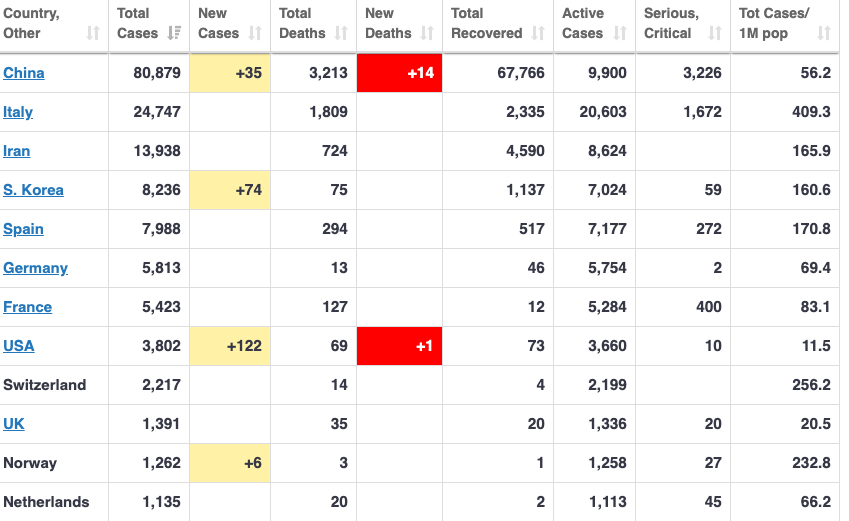Sort by Total Recovered arrow icon
The width and height of the screenshot is (849, 521).
(538, 34)
